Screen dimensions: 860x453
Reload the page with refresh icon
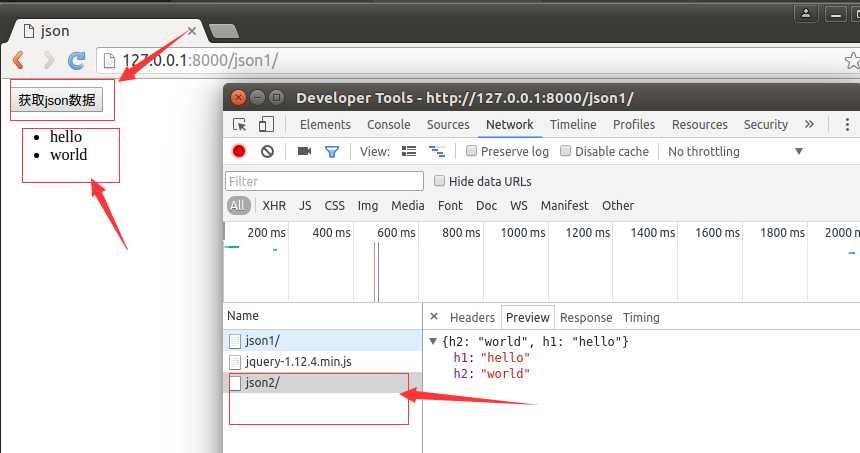[76, 60]
